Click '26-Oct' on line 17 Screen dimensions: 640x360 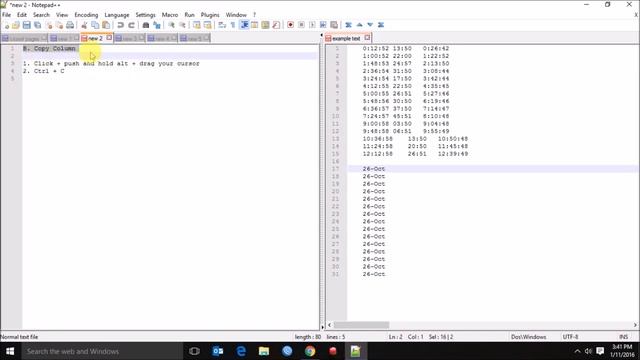tap(373, 169)
